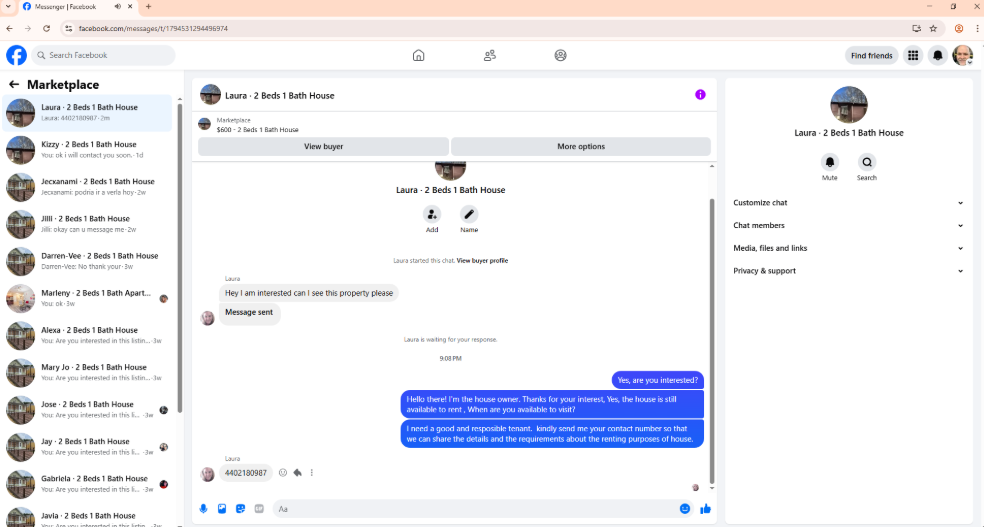
Task: Open Alexa 2 Beds 1 Bath House chat
Action: point(87,335)
